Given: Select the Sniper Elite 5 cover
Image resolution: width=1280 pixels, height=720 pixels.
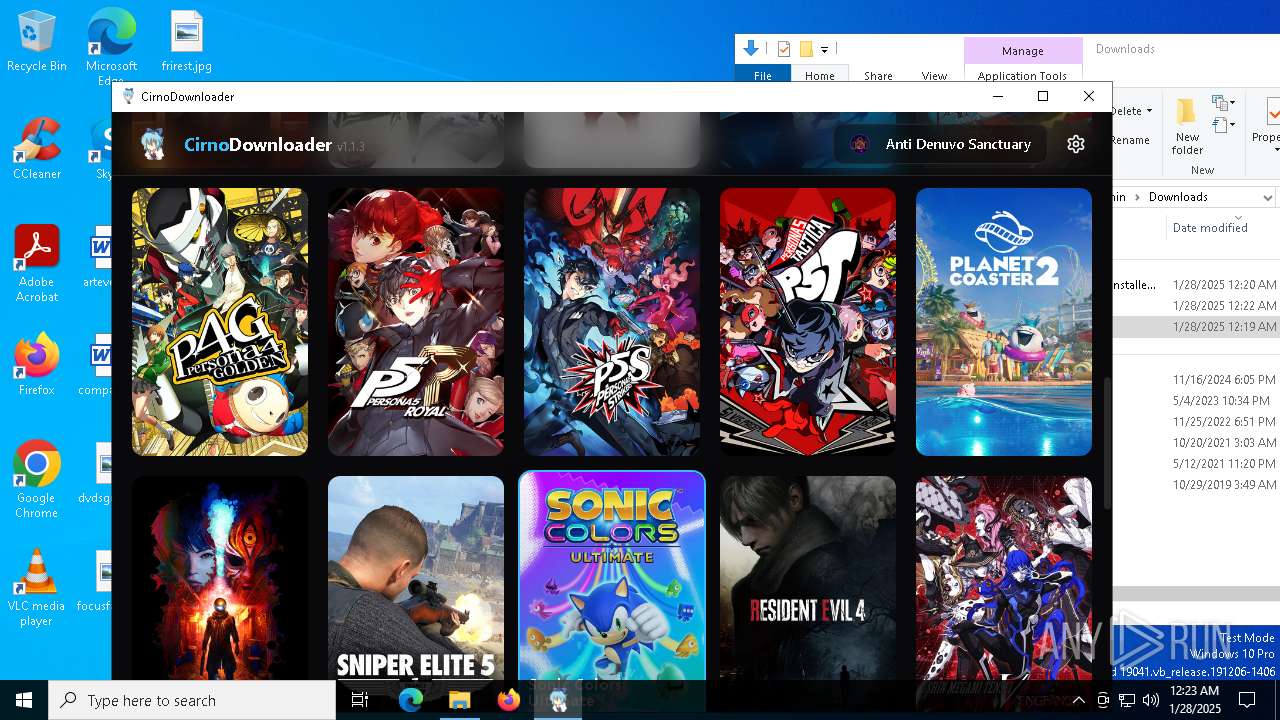Looking at the screenshot, I should [416, 578].
